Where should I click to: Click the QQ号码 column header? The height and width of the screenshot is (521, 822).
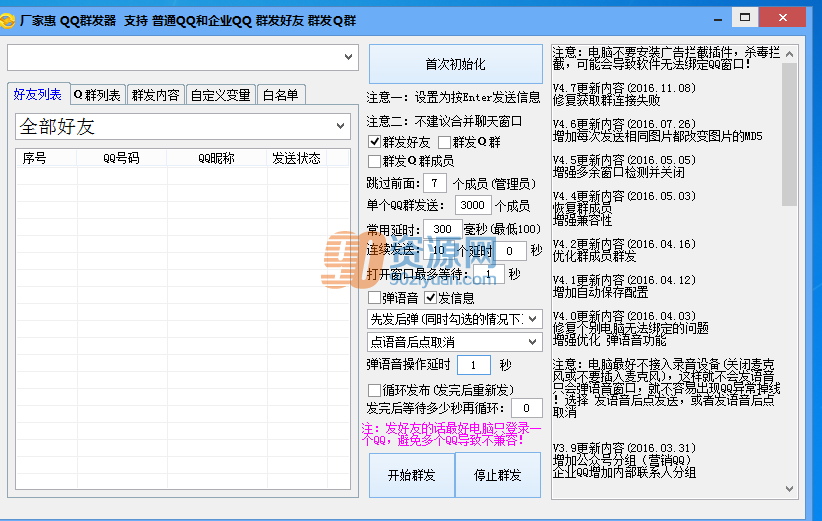pos(122,158)
